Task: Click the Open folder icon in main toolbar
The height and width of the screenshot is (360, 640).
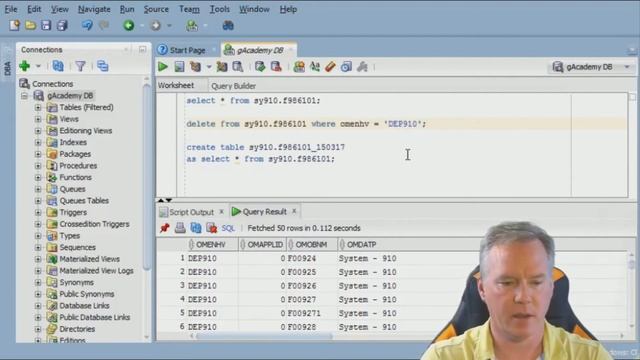Action: pos(30,25)
